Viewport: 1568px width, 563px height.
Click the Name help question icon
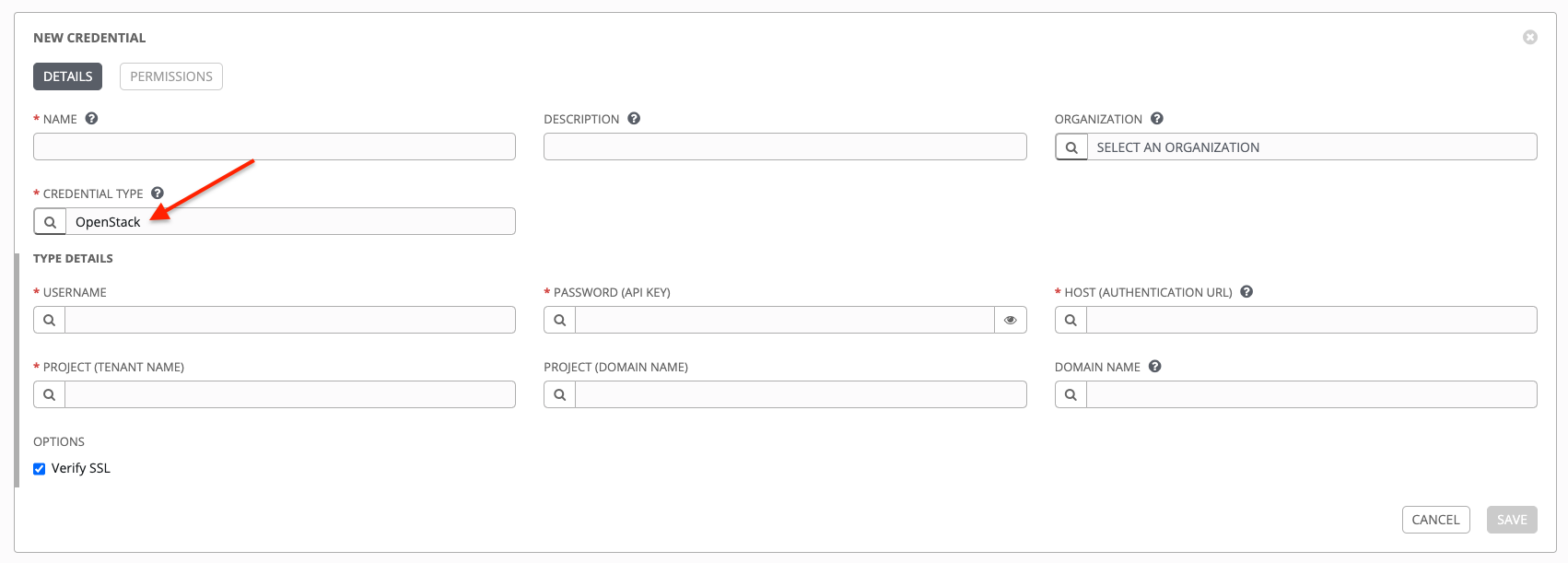91,119
